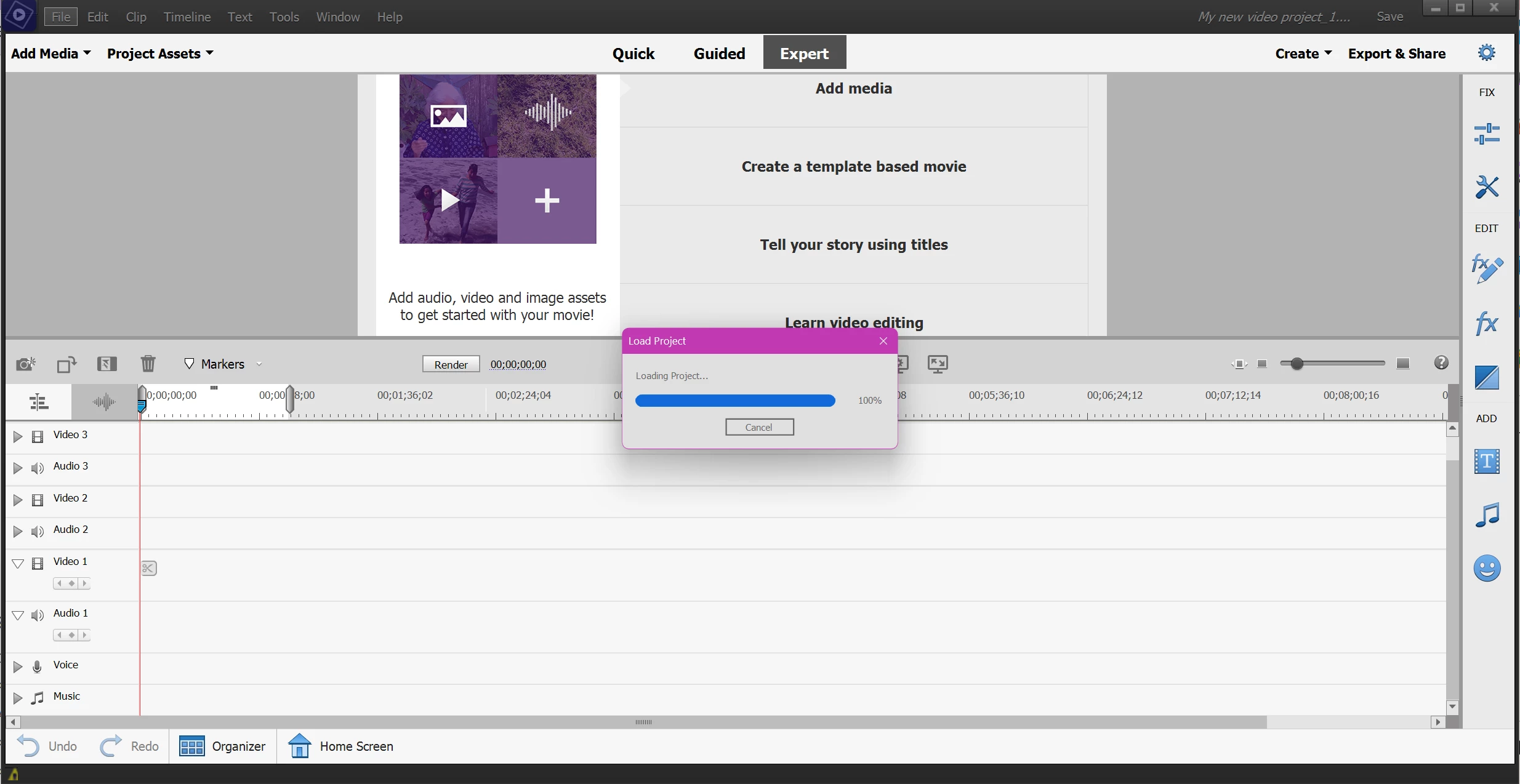This screenshot has width=1520, height=784.
Task: Switch to the Quick tab
Action: 633,54
